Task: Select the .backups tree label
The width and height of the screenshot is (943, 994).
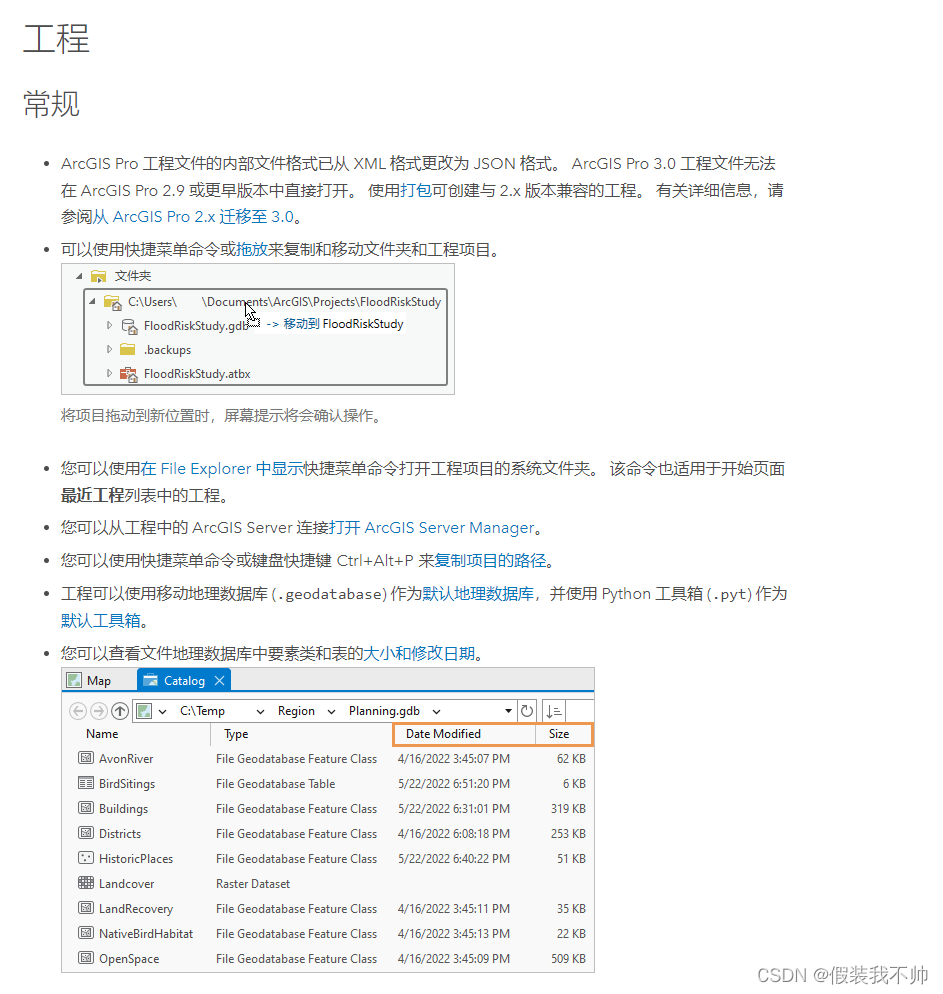Action: [167, 350]
